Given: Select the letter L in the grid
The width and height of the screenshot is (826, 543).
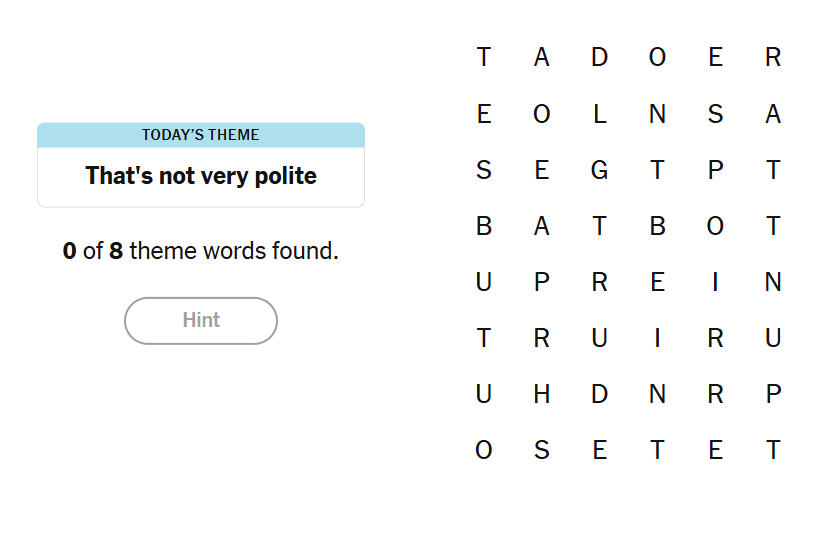Looking at the screenshot, I should pos(599,114).
